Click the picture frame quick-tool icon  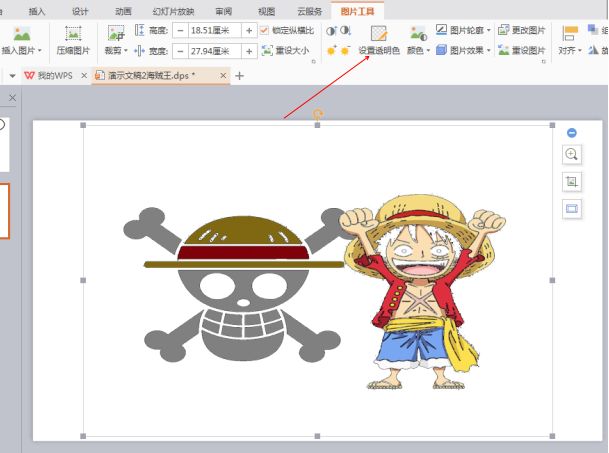click(x=572, y=209)
